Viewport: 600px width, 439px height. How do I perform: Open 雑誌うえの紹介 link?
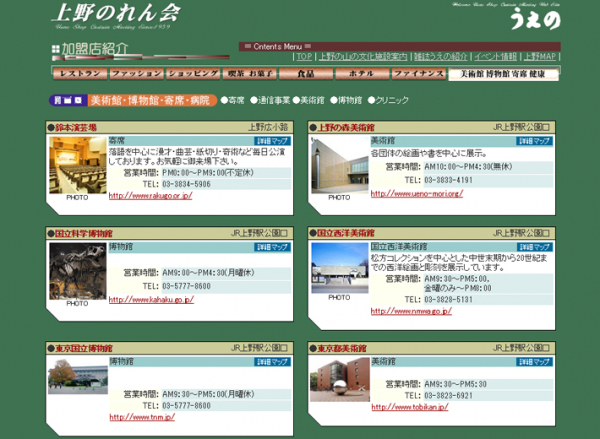[x=440, y=57]
